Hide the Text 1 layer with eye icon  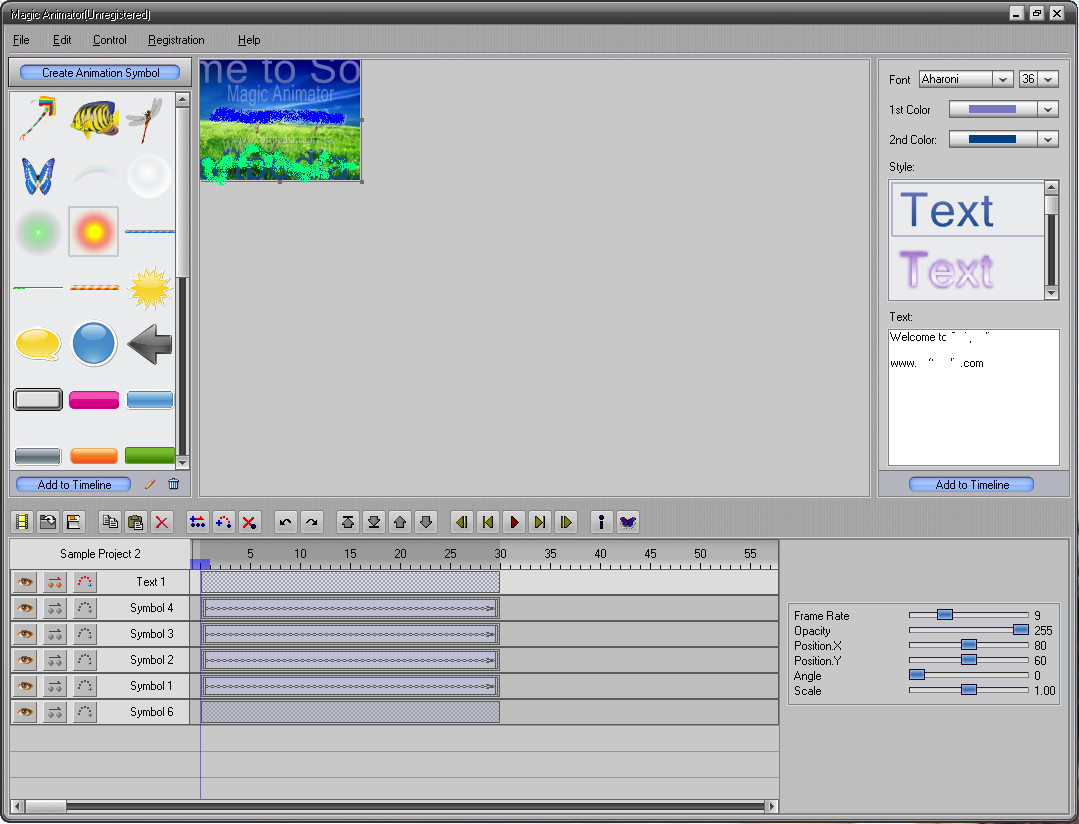26,582
